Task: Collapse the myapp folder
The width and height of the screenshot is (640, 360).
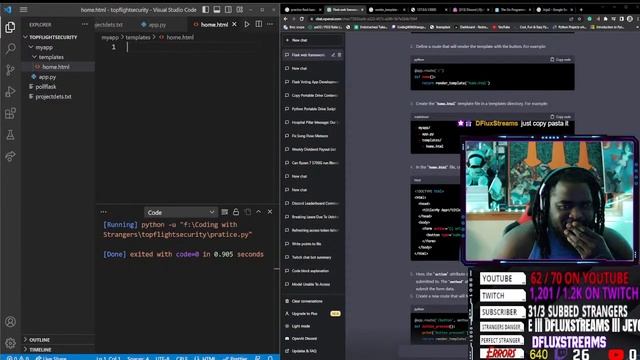Action: click(x=31, y=47)
